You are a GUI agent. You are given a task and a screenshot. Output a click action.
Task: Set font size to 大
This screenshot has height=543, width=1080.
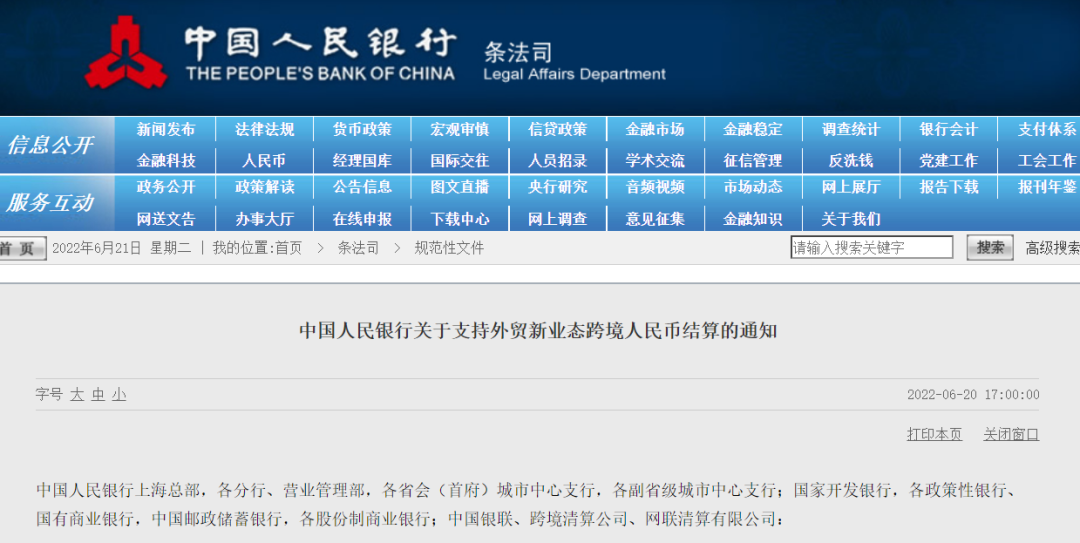pyautogui.click(x=77, y=395)
